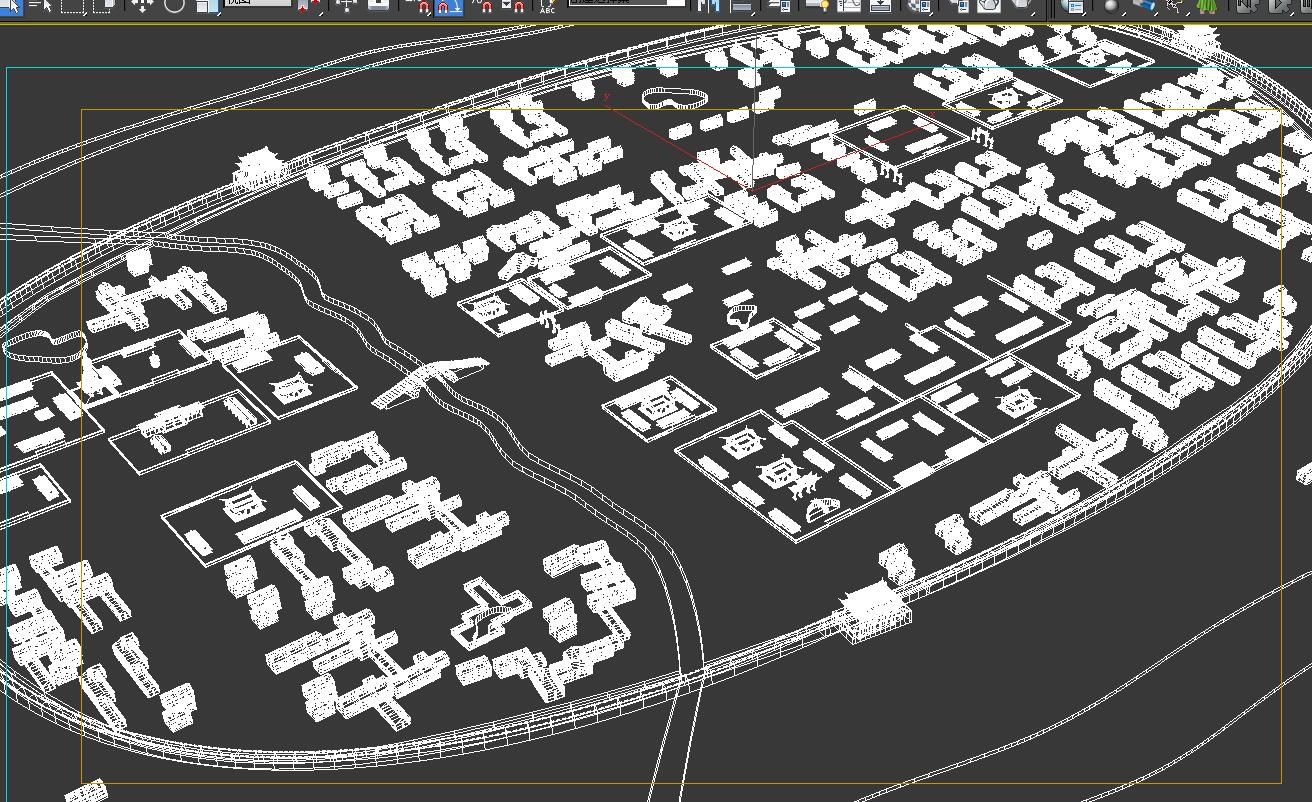The image size is (1312, 802).
Task: Activate the Select Object arrow tool
Action: (x=11, y=5)
